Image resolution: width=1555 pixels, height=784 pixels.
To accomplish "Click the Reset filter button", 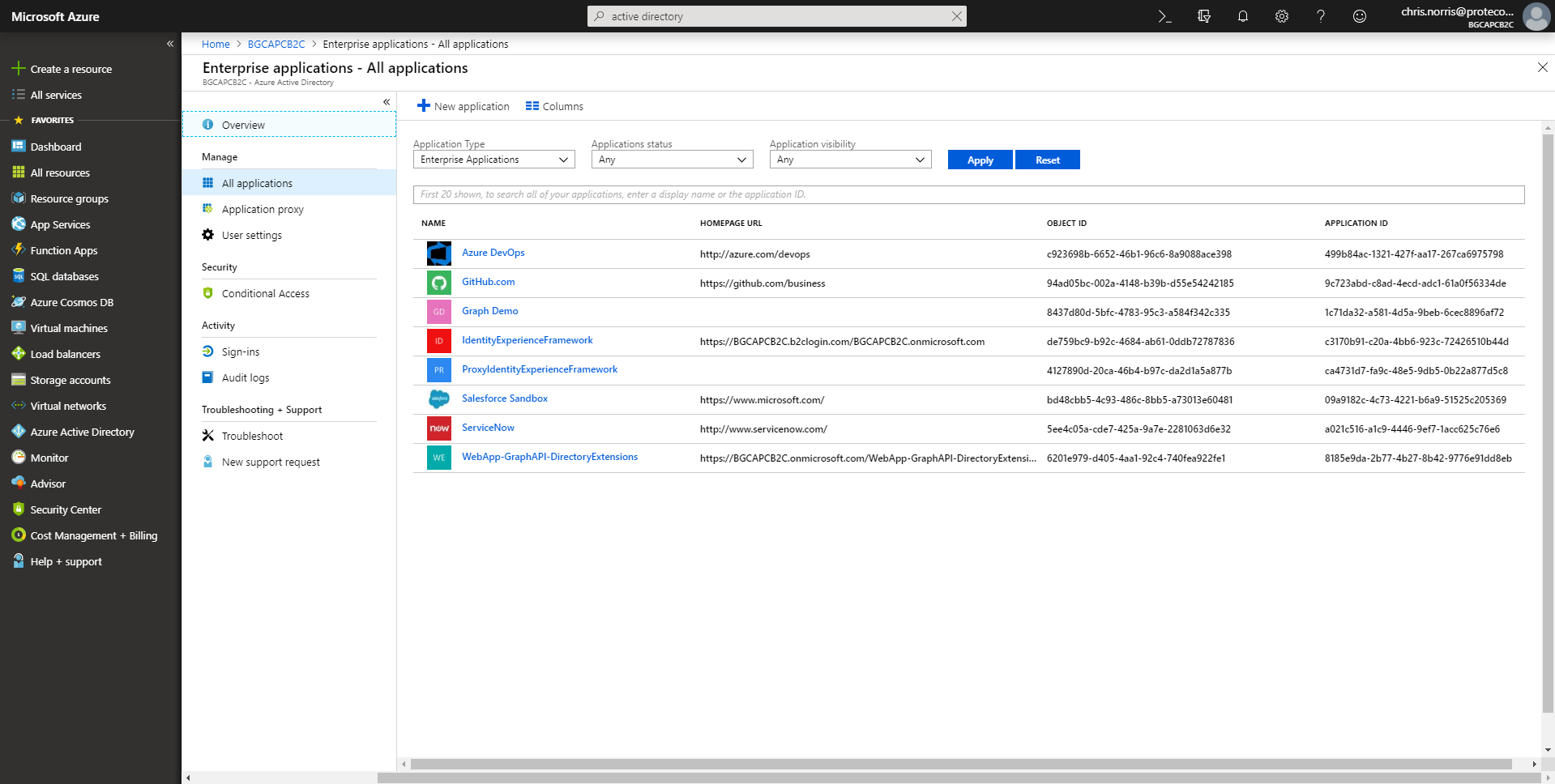I will point(1048,160).
